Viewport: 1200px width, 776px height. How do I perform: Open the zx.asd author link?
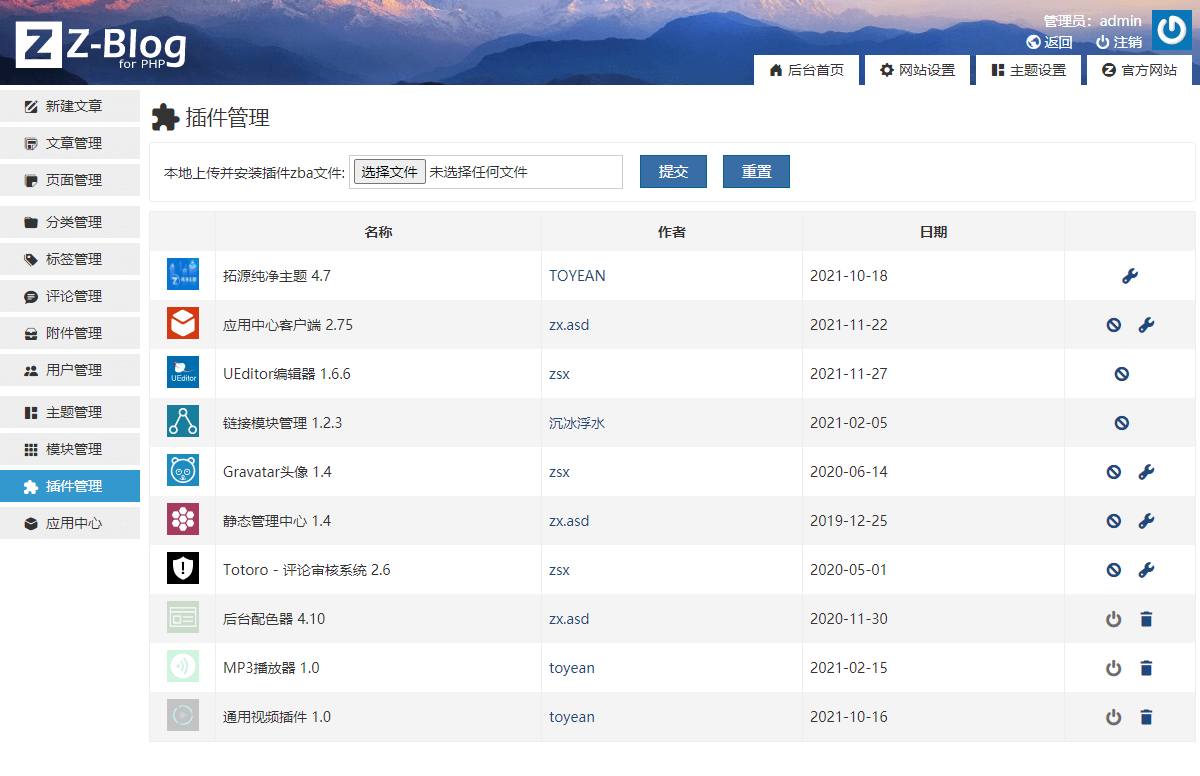pos(569,324)
